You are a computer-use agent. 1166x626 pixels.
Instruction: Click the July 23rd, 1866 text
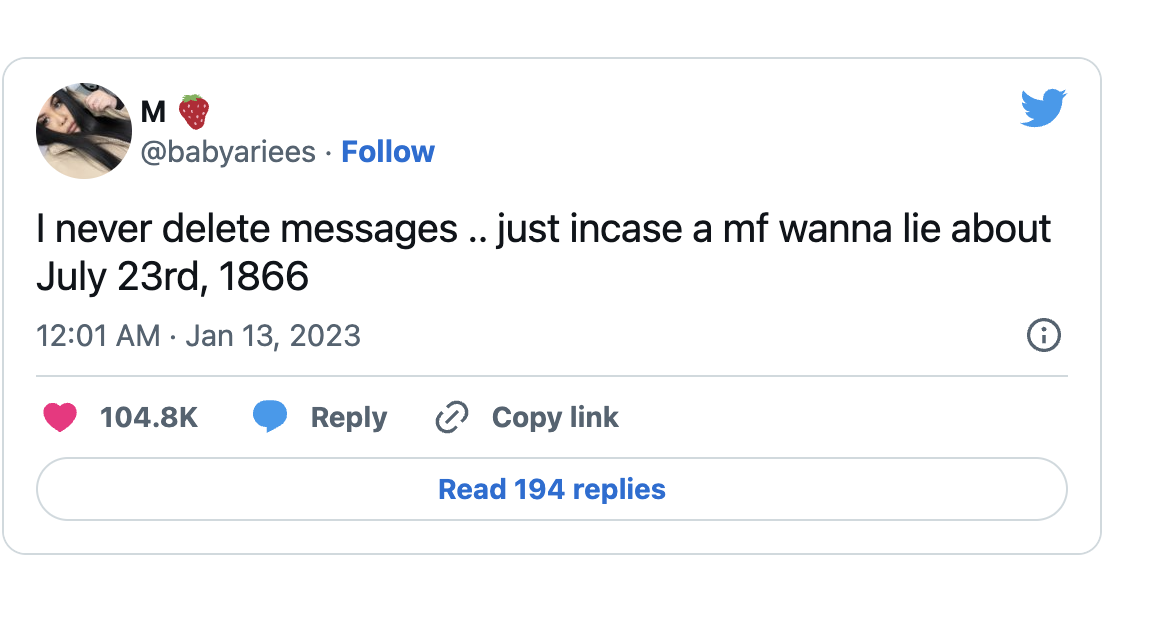pyautogui.click(x=172, y=277)
